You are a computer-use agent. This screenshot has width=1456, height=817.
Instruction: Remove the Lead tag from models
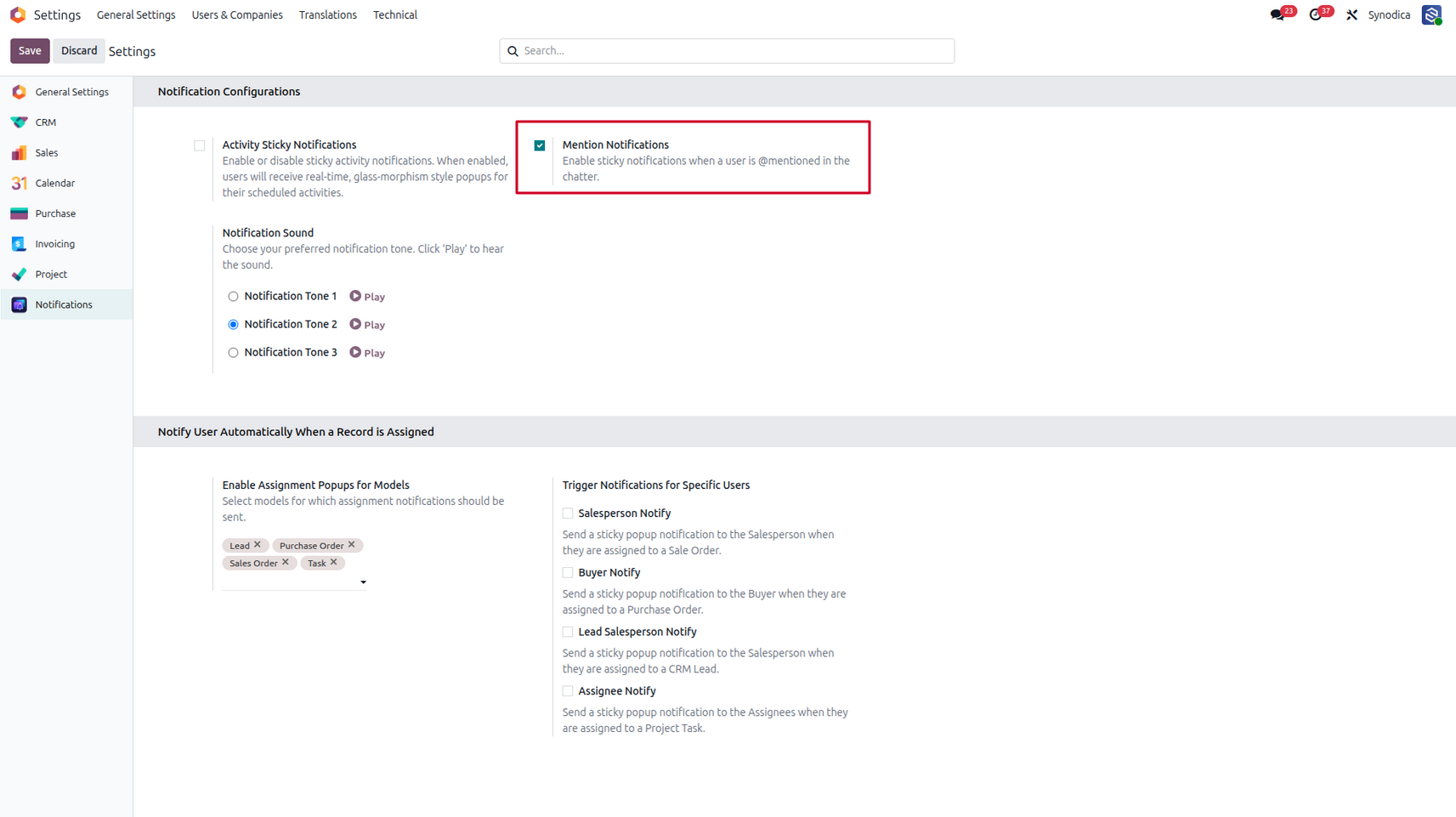pos(258,545)
